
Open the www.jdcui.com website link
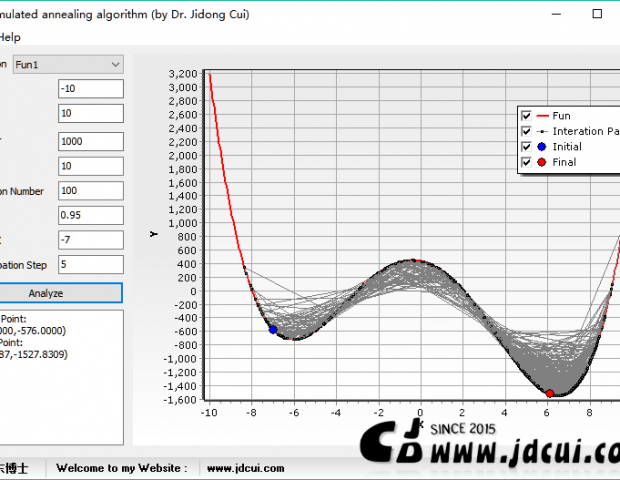tap(233, 467)
